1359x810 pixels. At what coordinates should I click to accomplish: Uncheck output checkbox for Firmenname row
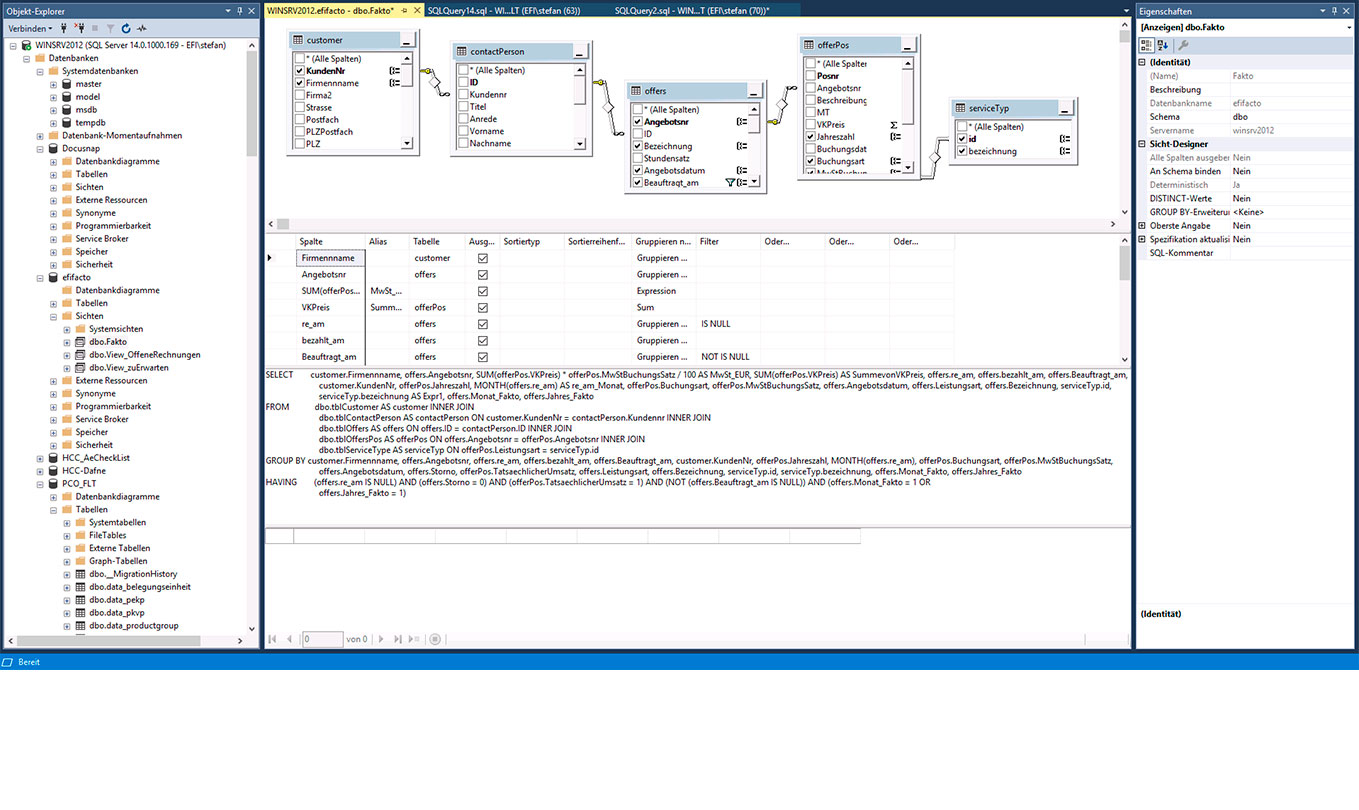pos(483,258)
